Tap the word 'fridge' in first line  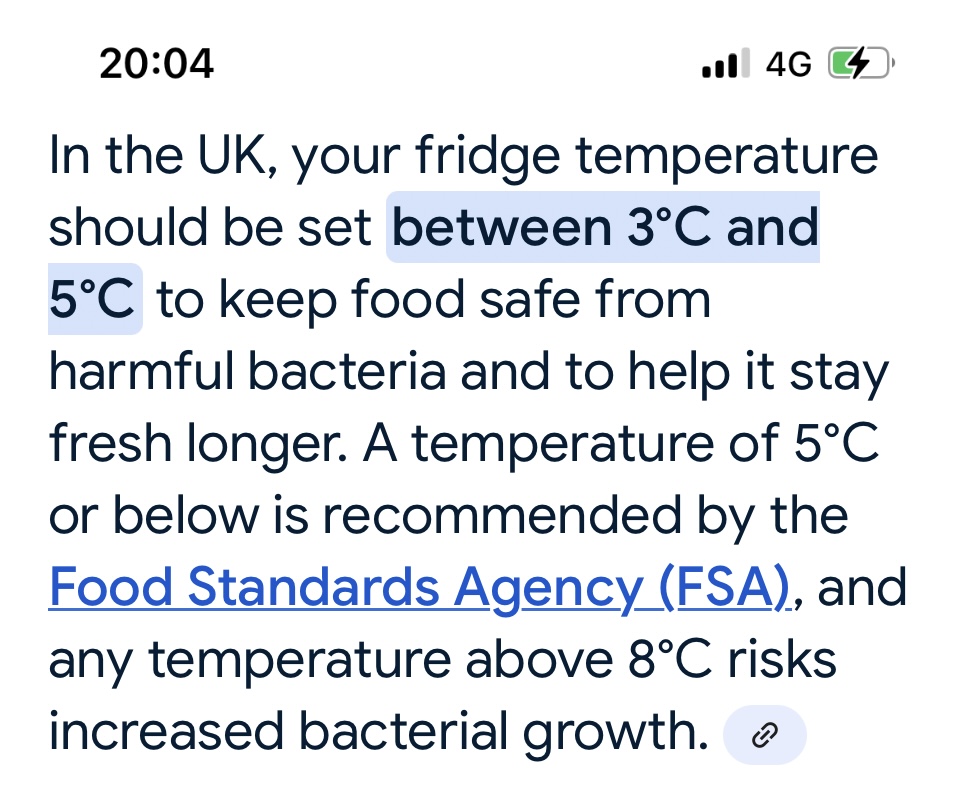coord(487,157)
